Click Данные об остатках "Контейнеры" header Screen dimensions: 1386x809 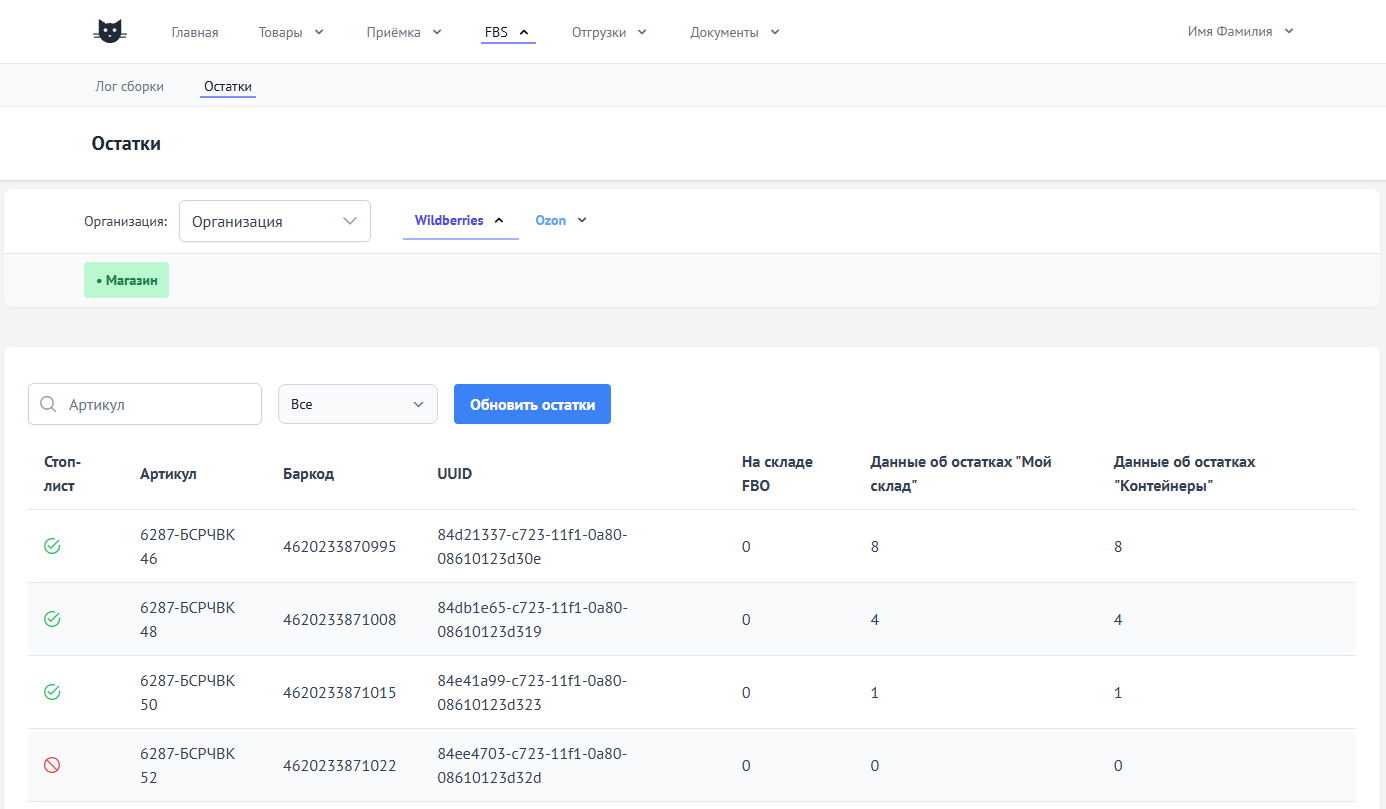click(x=1185, y=474)
